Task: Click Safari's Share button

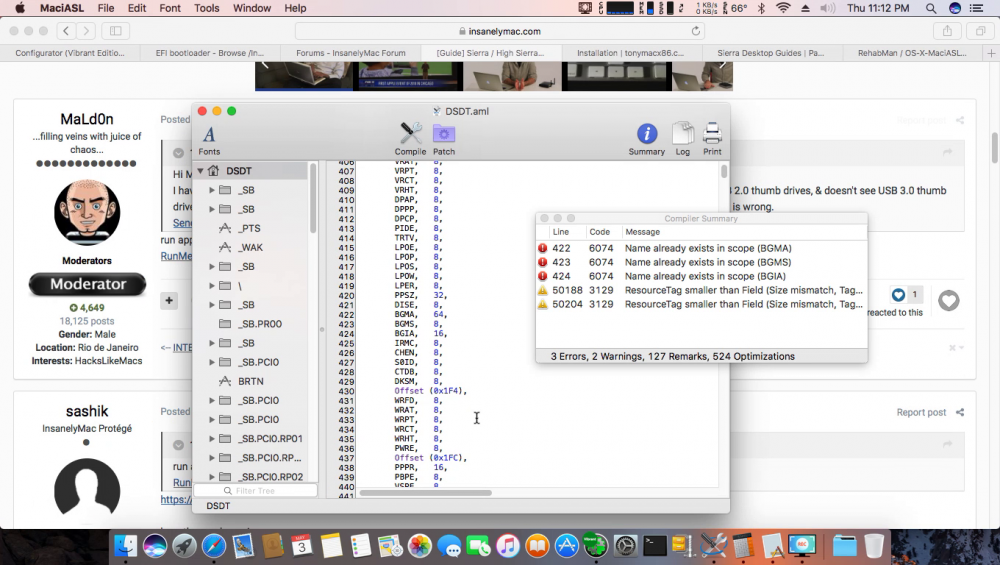Action: pos(947,31)
